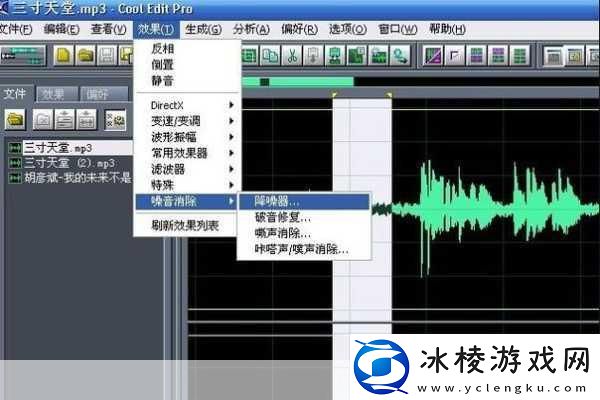Image resolution: width=600 pixels, height=400 pixels.
Task: Choose 倒置 from the effects menu
Action: pyautogui.click(x=187, y=64)
